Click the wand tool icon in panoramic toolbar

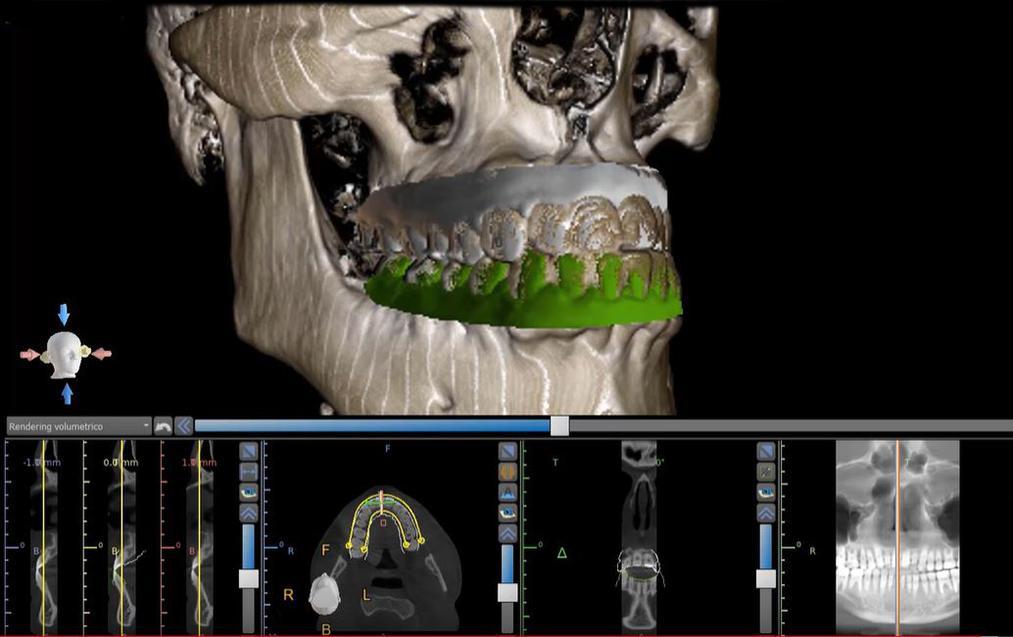766,471
